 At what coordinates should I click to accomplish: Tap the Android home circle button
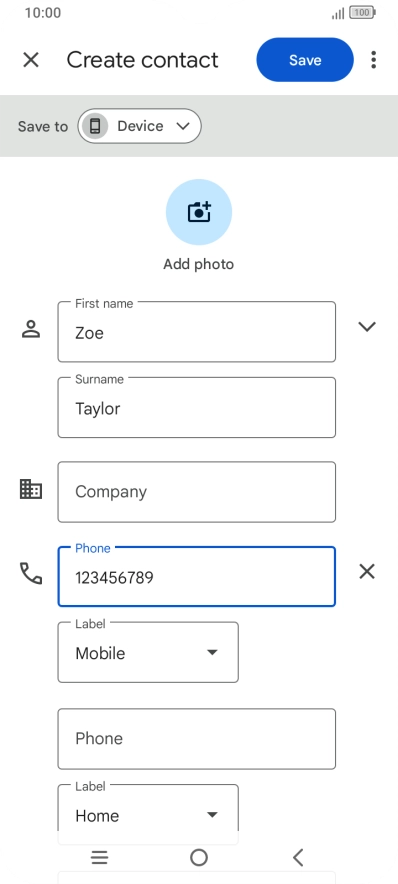[x=199, y=858]
